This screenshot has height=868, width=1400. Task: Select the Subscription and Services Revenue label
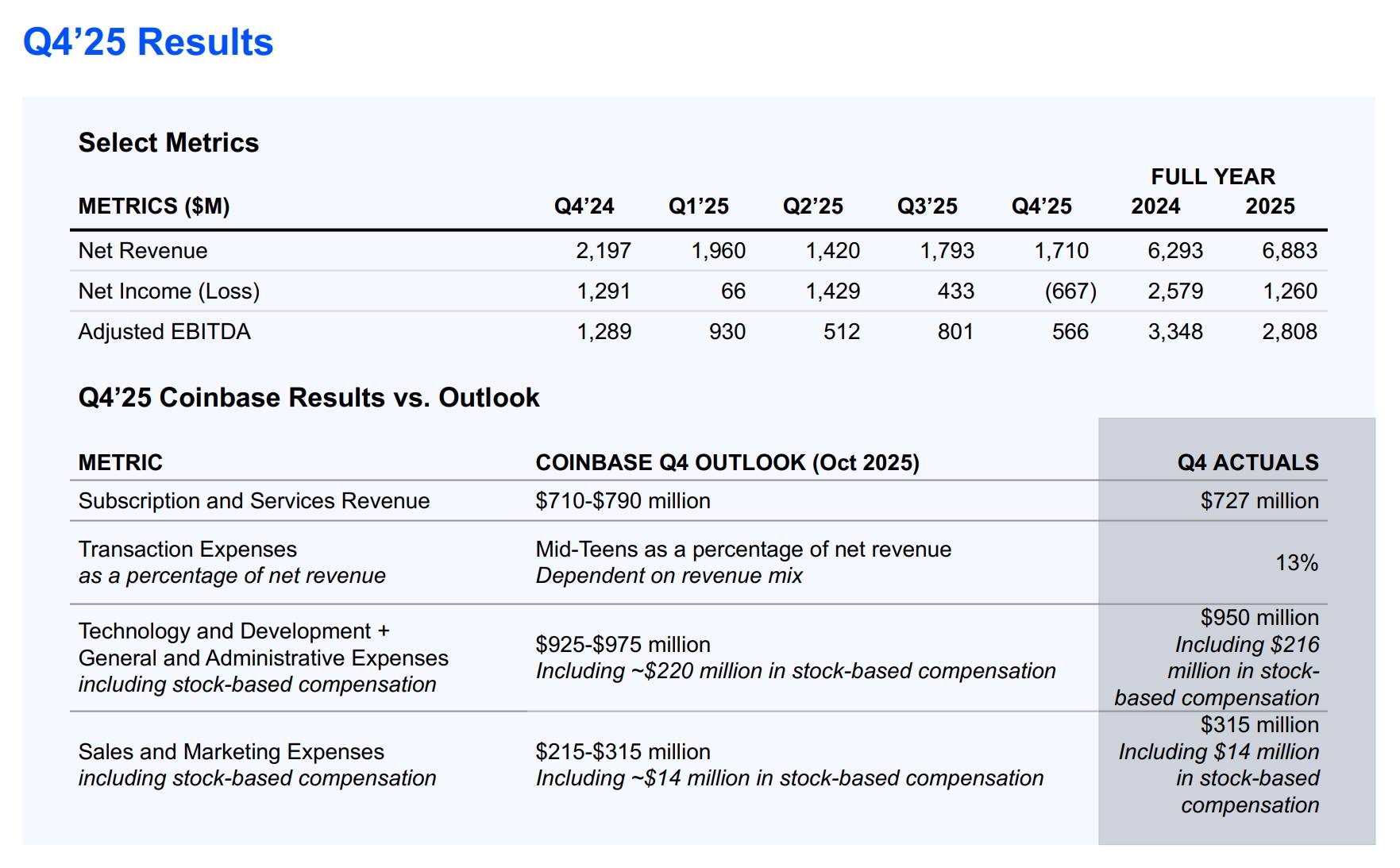pos(254,501)
